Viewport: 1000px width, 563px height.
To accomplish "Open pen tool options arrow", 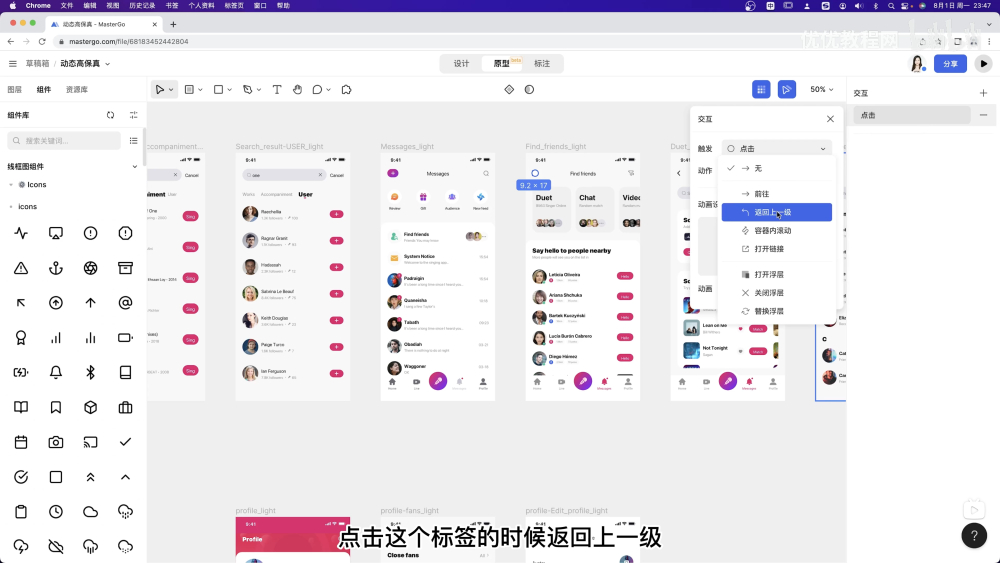I will tap(259, 90).
